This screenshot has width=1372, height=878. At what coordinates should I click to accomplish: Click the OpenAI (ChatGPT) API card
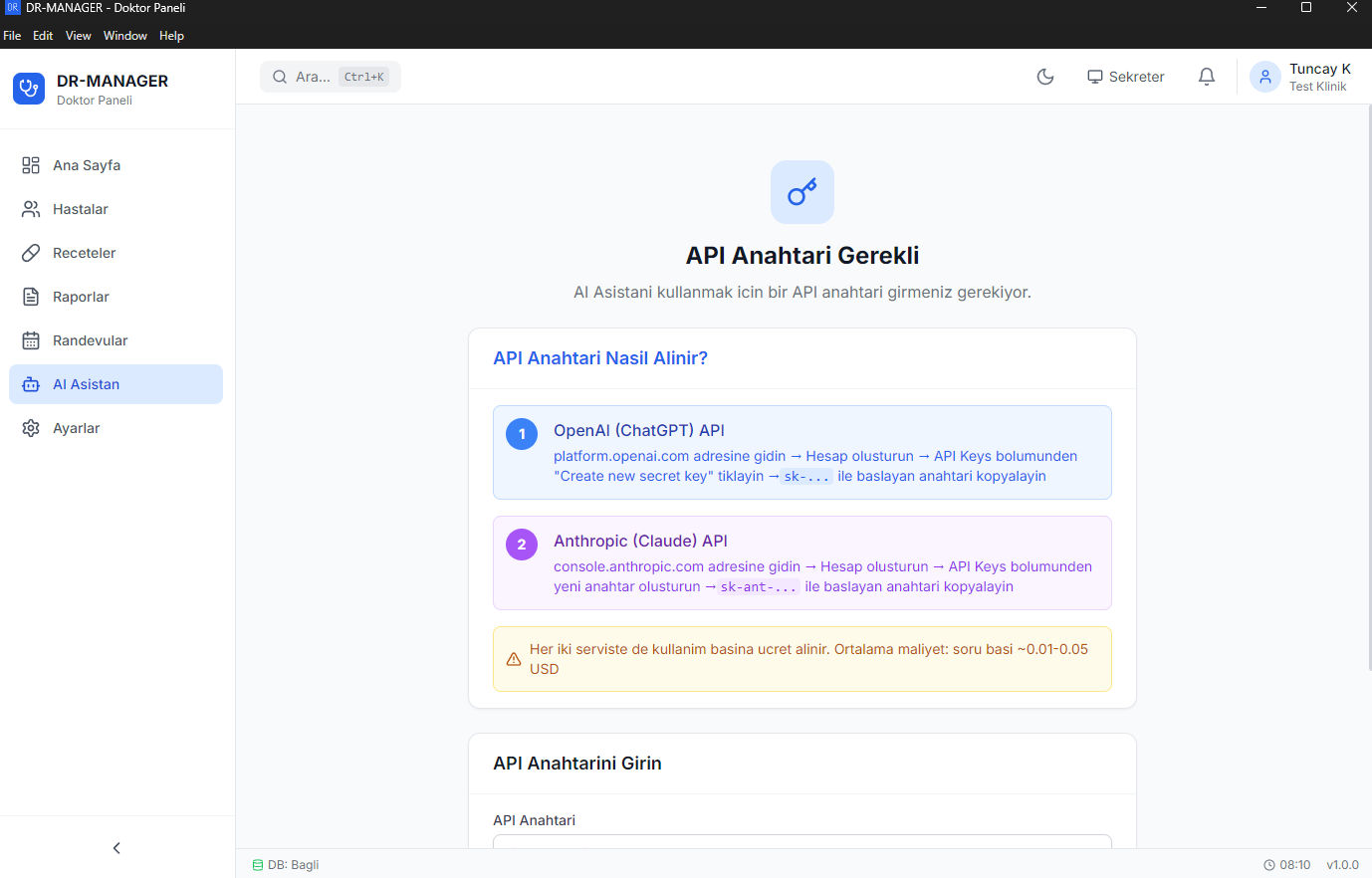801,452
